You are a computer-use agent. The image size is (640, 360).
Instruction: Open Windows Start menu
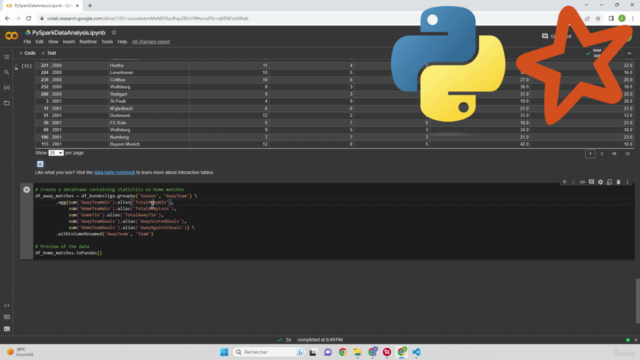(224, 352)
